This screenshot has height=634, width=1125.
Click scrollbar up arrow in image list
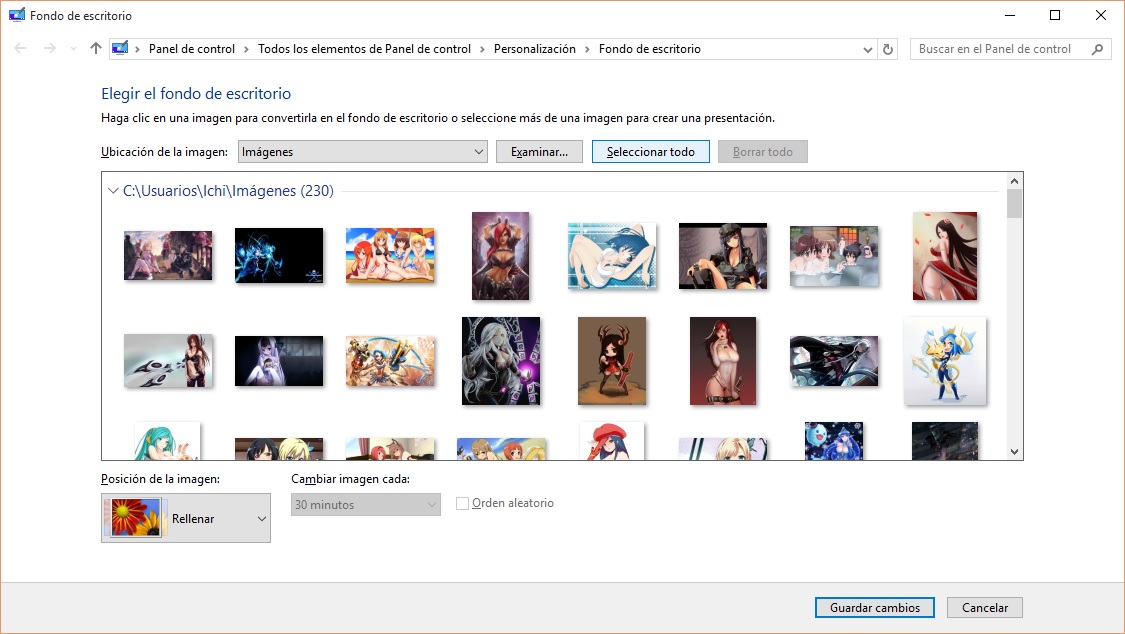tap(1014, 181)
